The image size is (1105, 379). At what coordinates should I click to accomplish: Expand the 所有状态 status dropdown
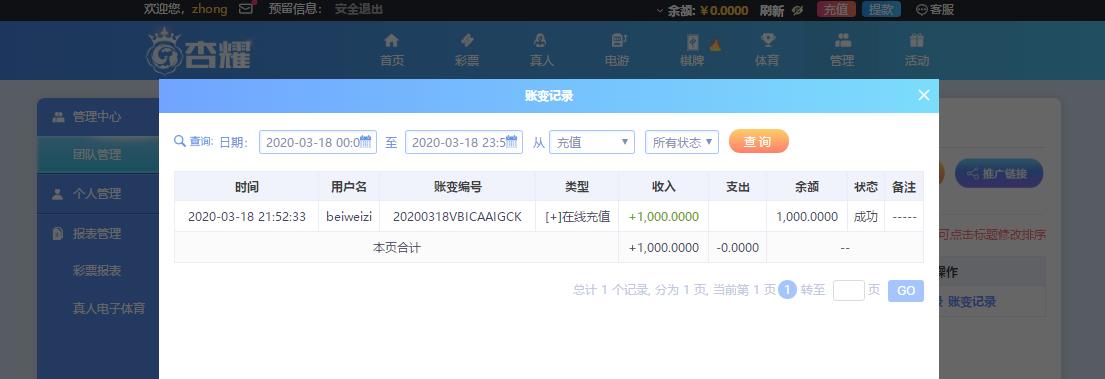point(682,142)
